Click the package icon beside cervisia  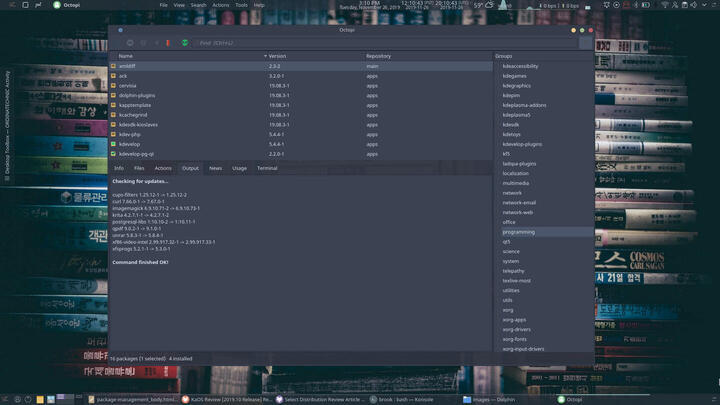[x=113, y=86]
